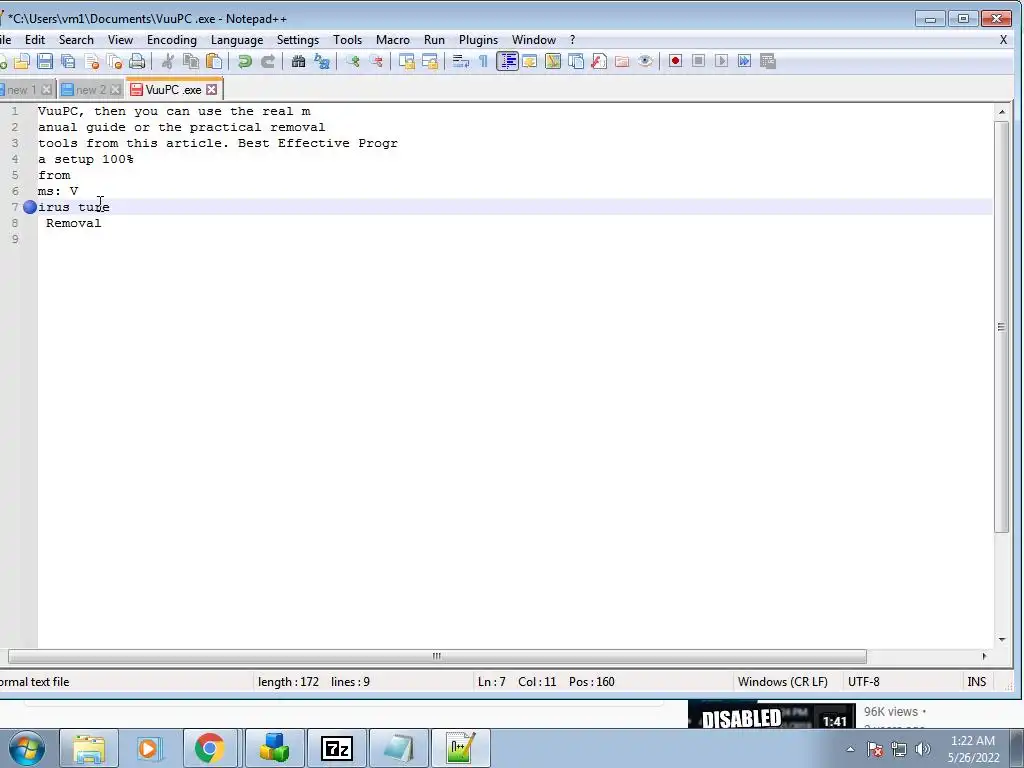The height and width of the screenshot is (768, 1024).
Task: Undo the last edit with the green arrow
Action: [245, 61]
